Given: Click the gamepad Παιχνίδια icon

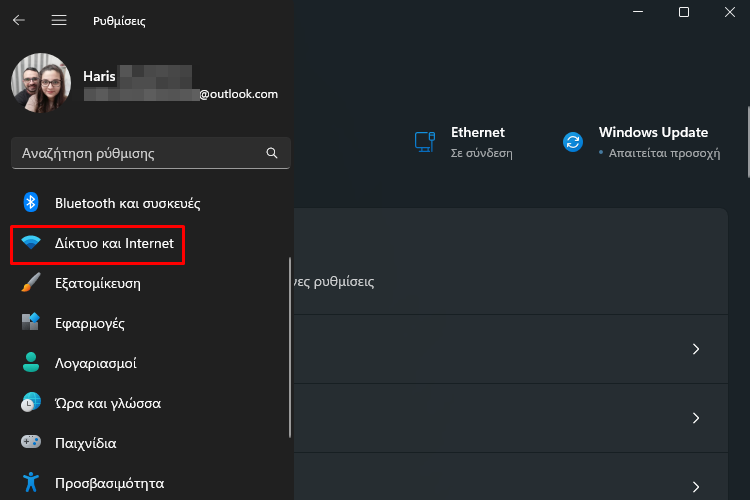Looking at the screenshot, I should click(31, 442).
